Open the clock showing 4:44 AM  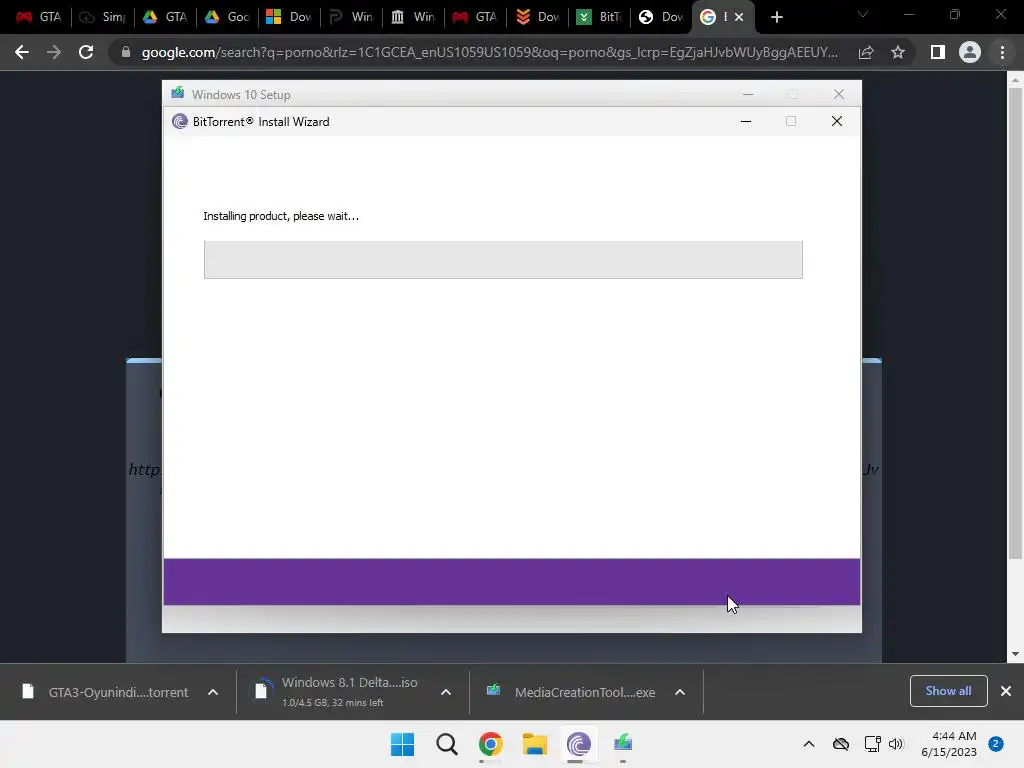[x=949, y=744]
